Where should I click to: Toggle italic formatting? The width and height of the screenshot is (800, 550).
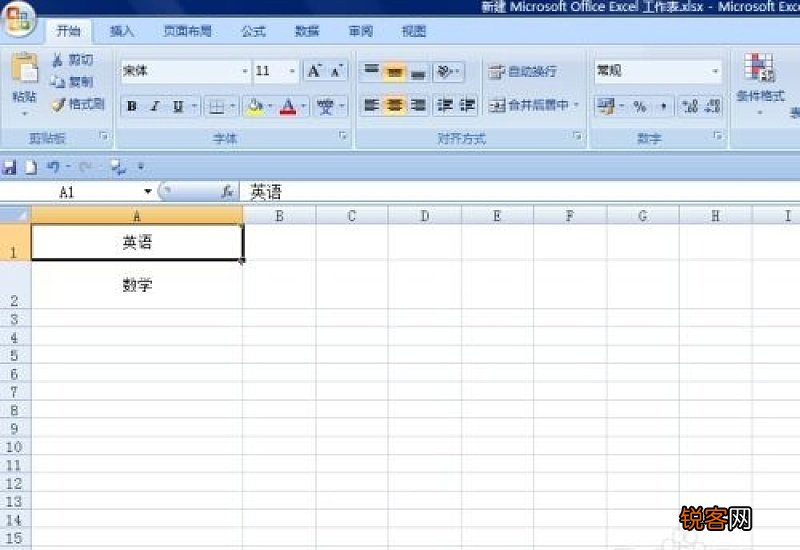(x=155, y=106)
